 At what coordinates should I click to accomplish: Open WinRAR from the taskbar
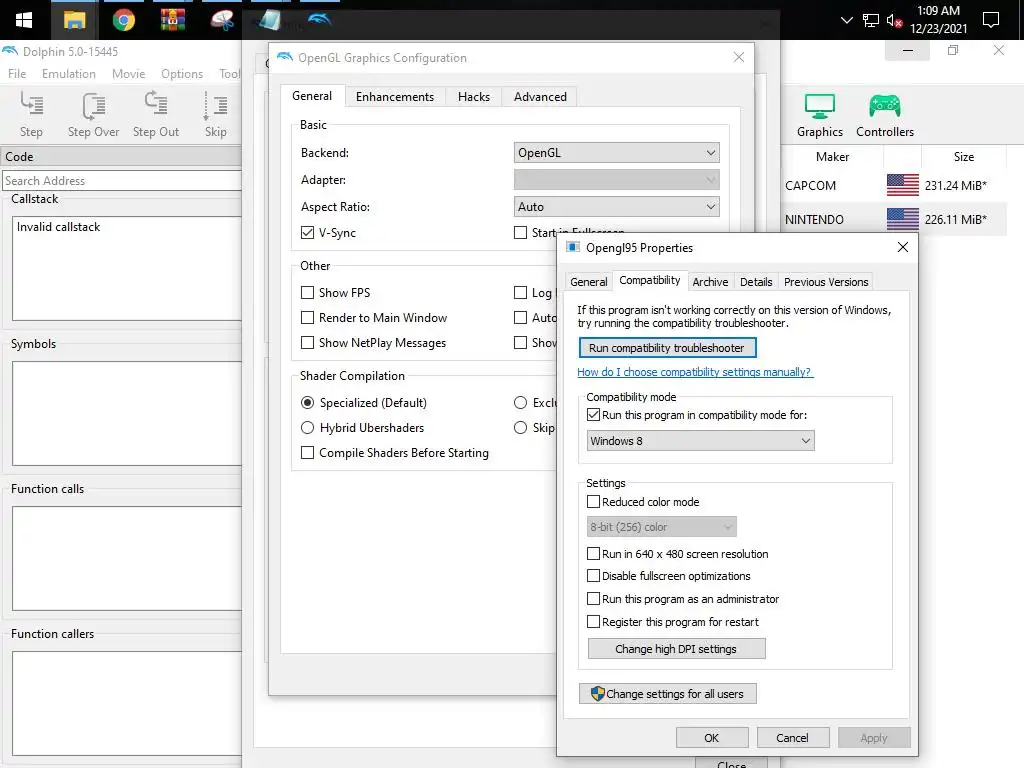[x=172, y=21]
